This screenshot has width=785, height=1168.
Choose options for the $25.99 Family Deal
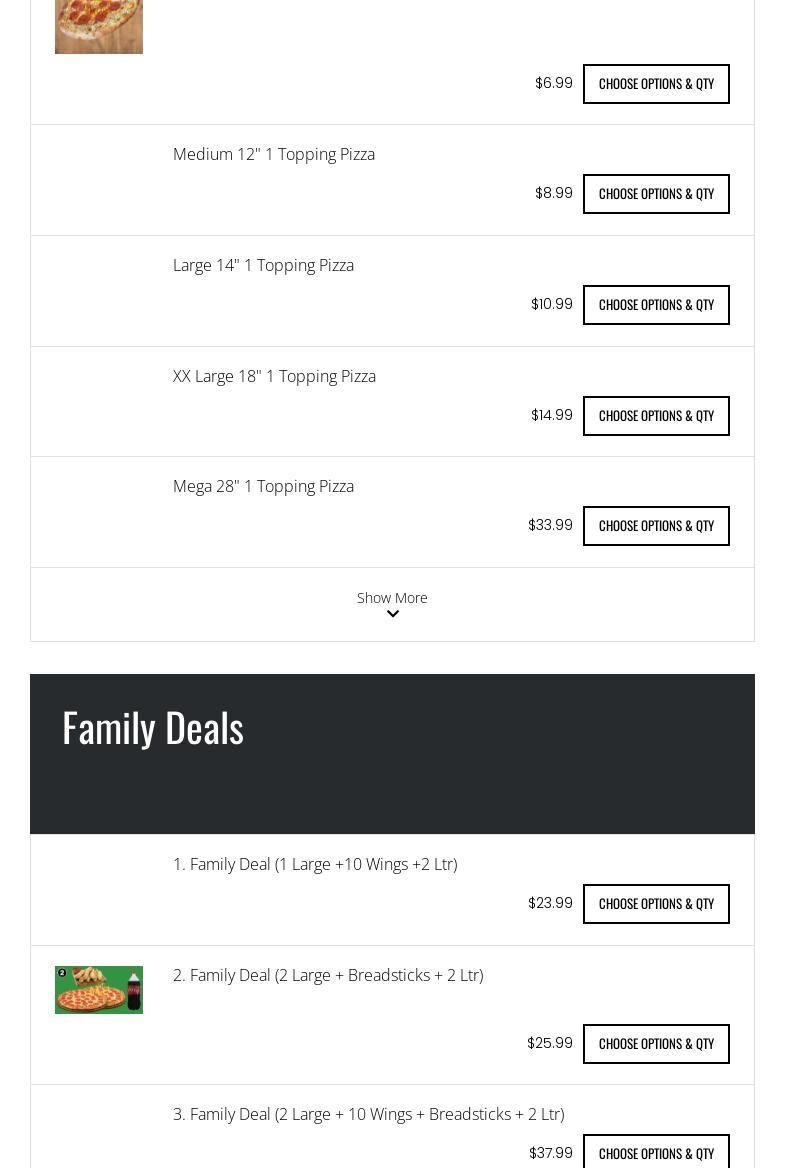tap(656, 1044)
